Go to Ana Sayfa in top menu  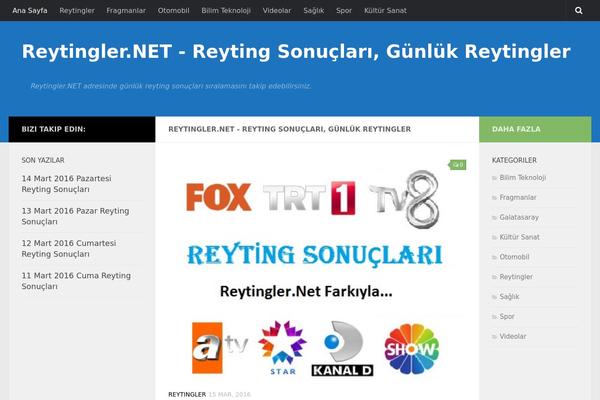[x=30, y=11]
